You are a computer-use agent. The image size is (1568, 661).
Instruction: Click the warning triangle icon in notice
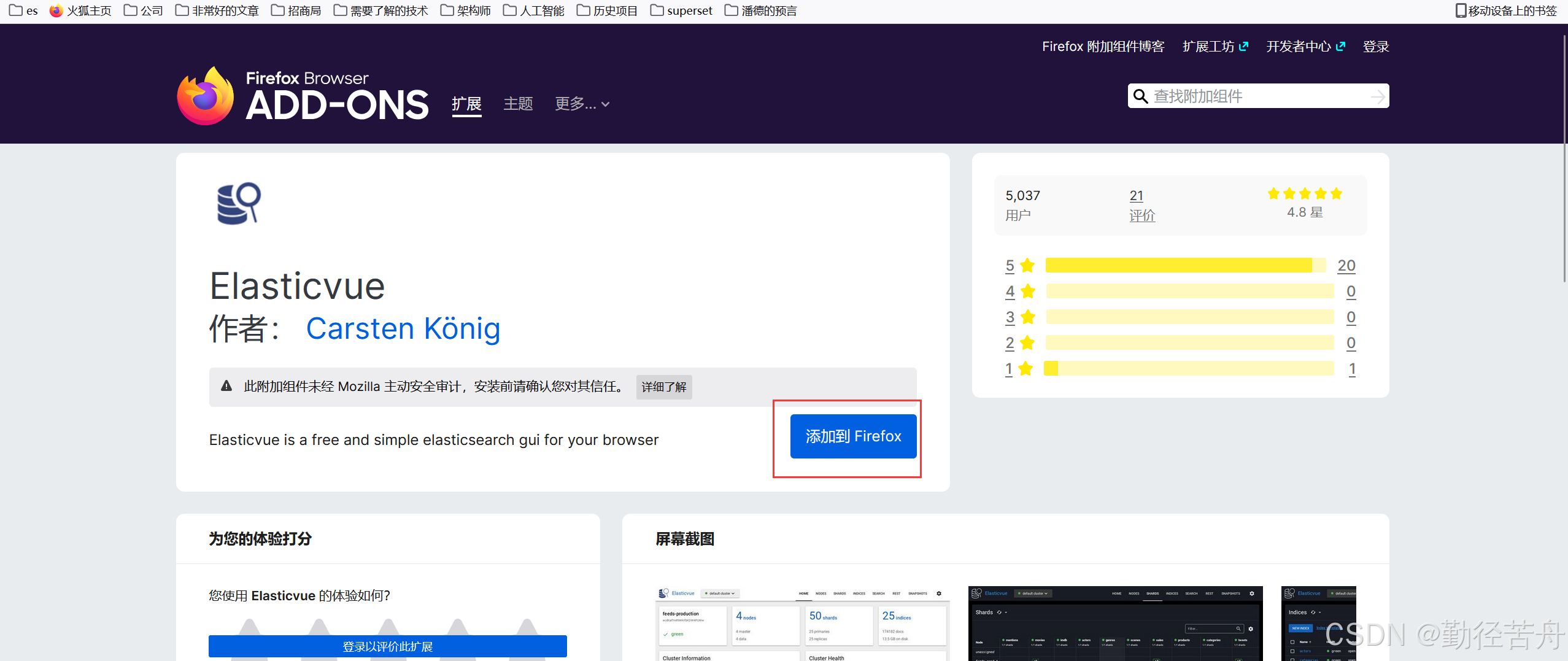[x=226, y=386]
